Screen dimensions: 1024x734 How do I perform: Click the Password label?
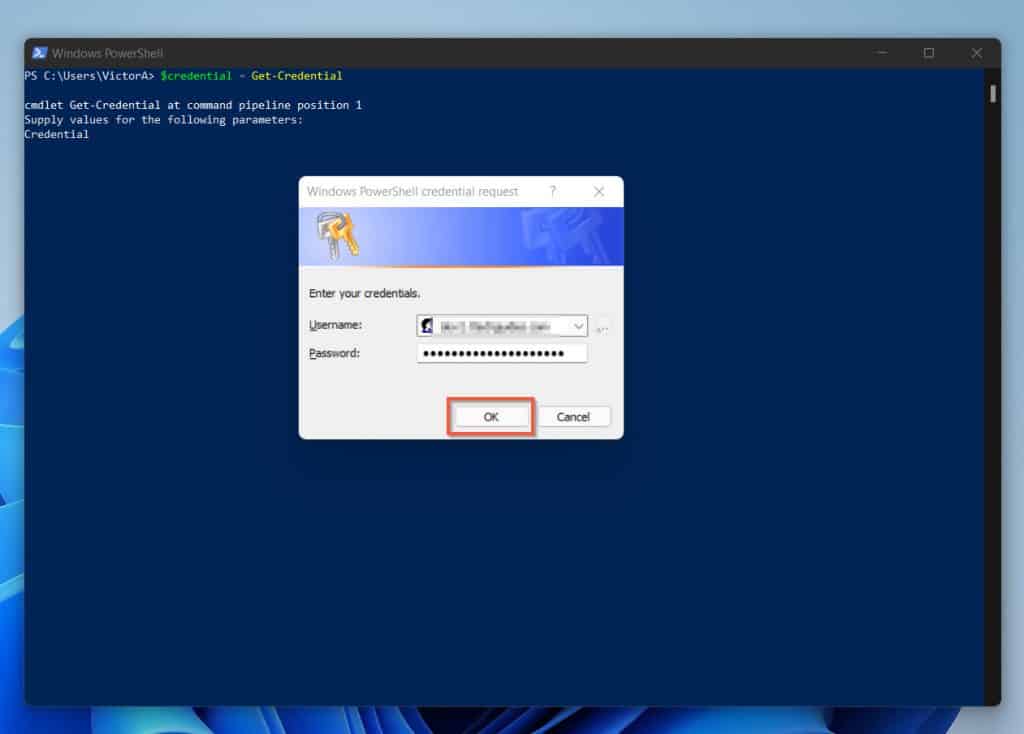tap(334, 353)
